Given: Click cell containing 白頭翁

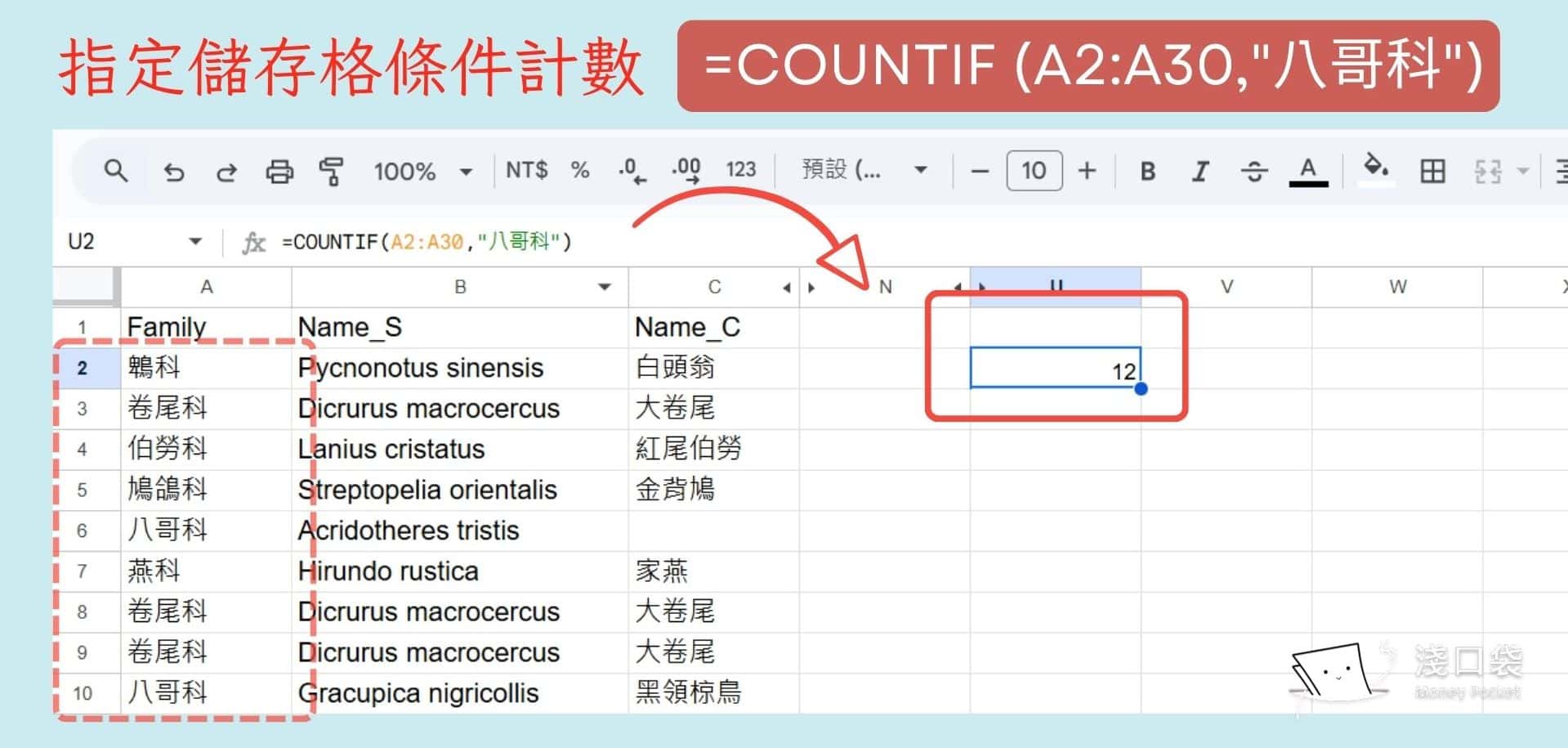Looking at the screenshot, I should 714,368.
